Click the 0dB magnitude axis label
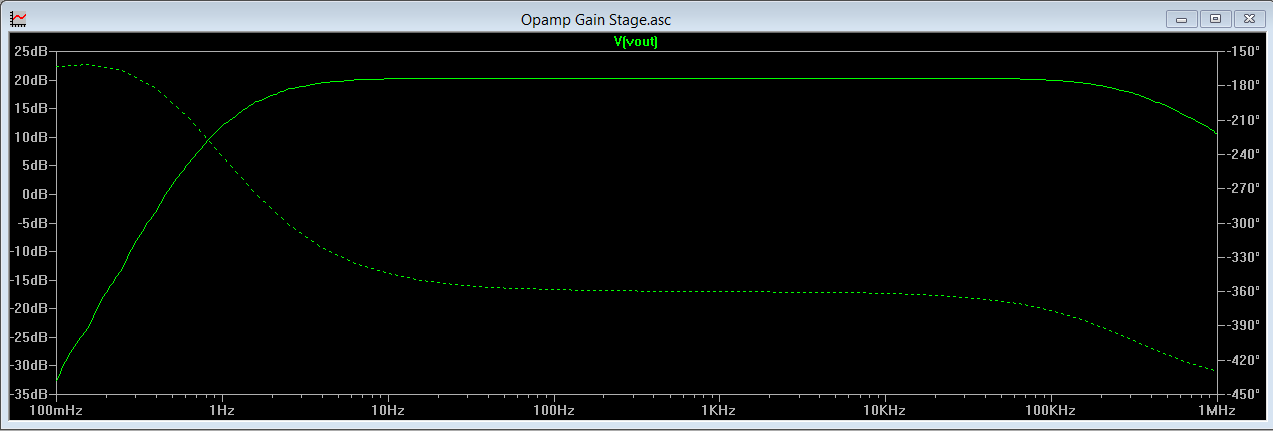The image size is (1273, 431). (36, 194)
